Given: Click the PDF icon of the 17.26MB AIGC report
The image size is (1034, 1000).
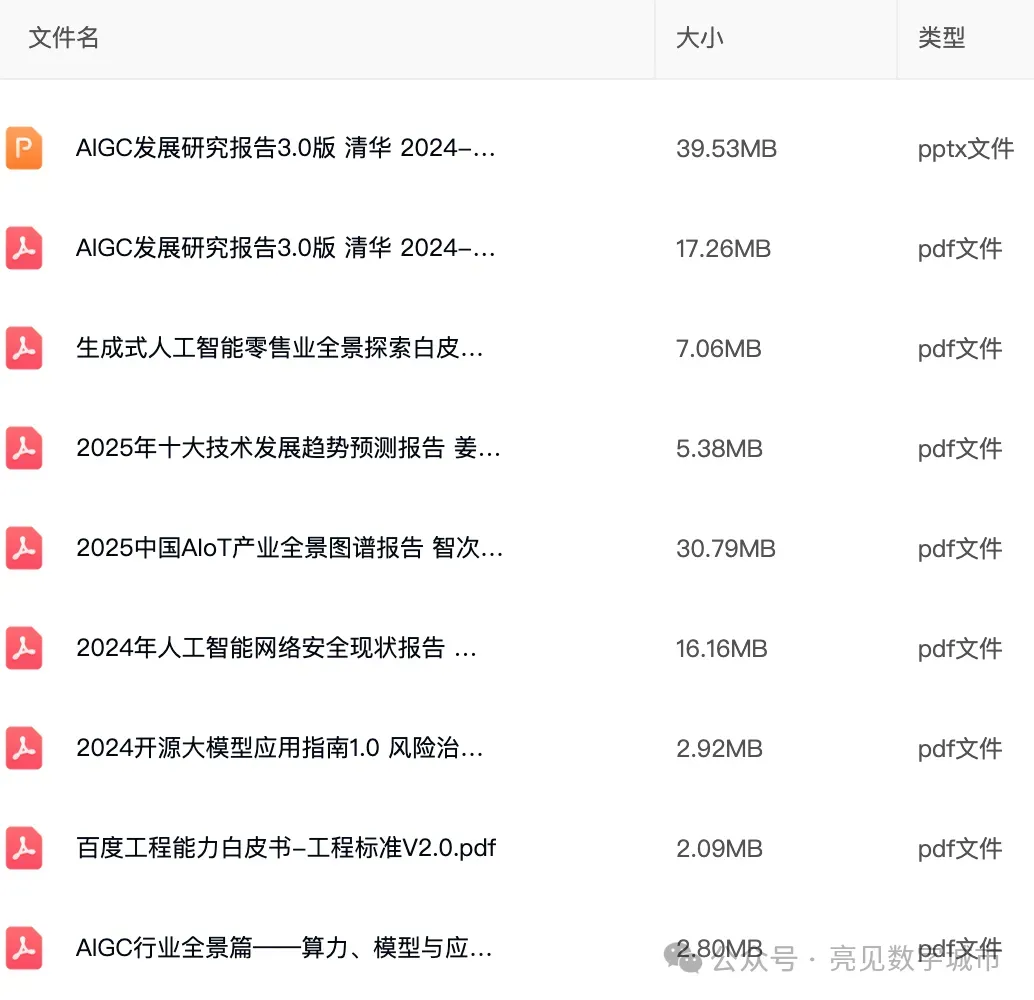Looking at the screenshot, I should click(24, 248).
